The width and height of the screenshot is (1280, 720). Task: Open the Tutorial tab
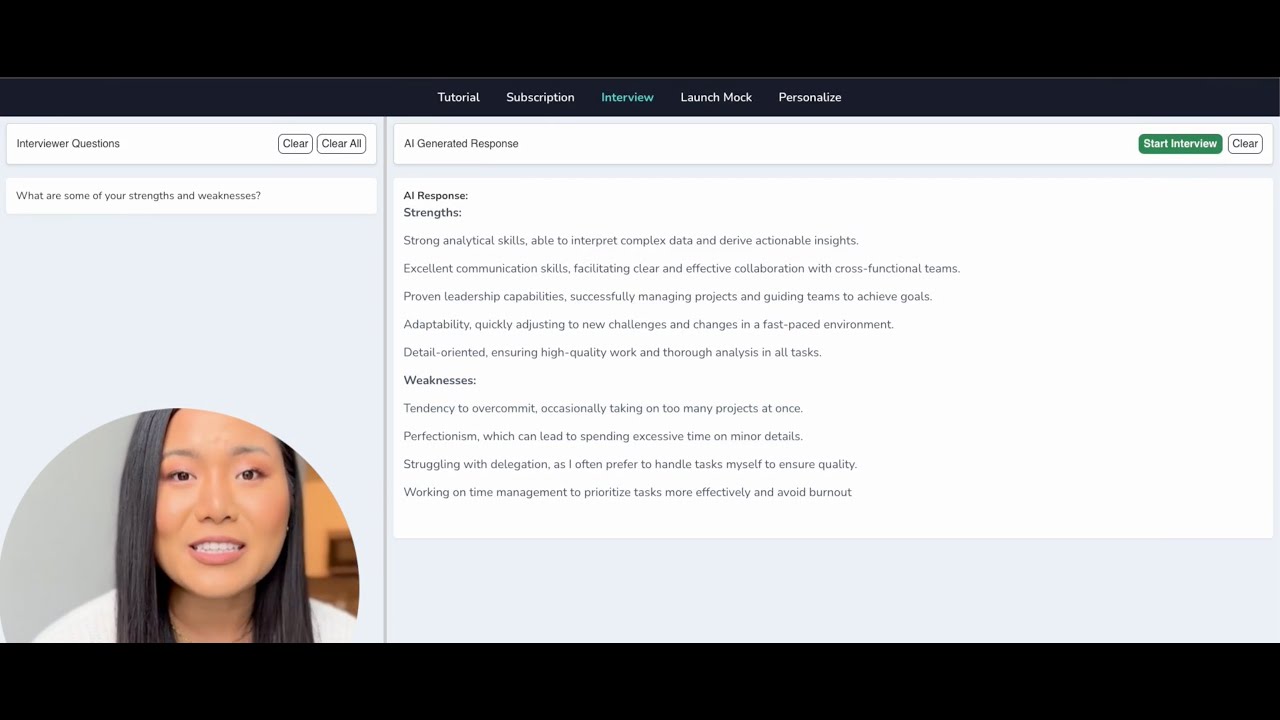(458, 97)
